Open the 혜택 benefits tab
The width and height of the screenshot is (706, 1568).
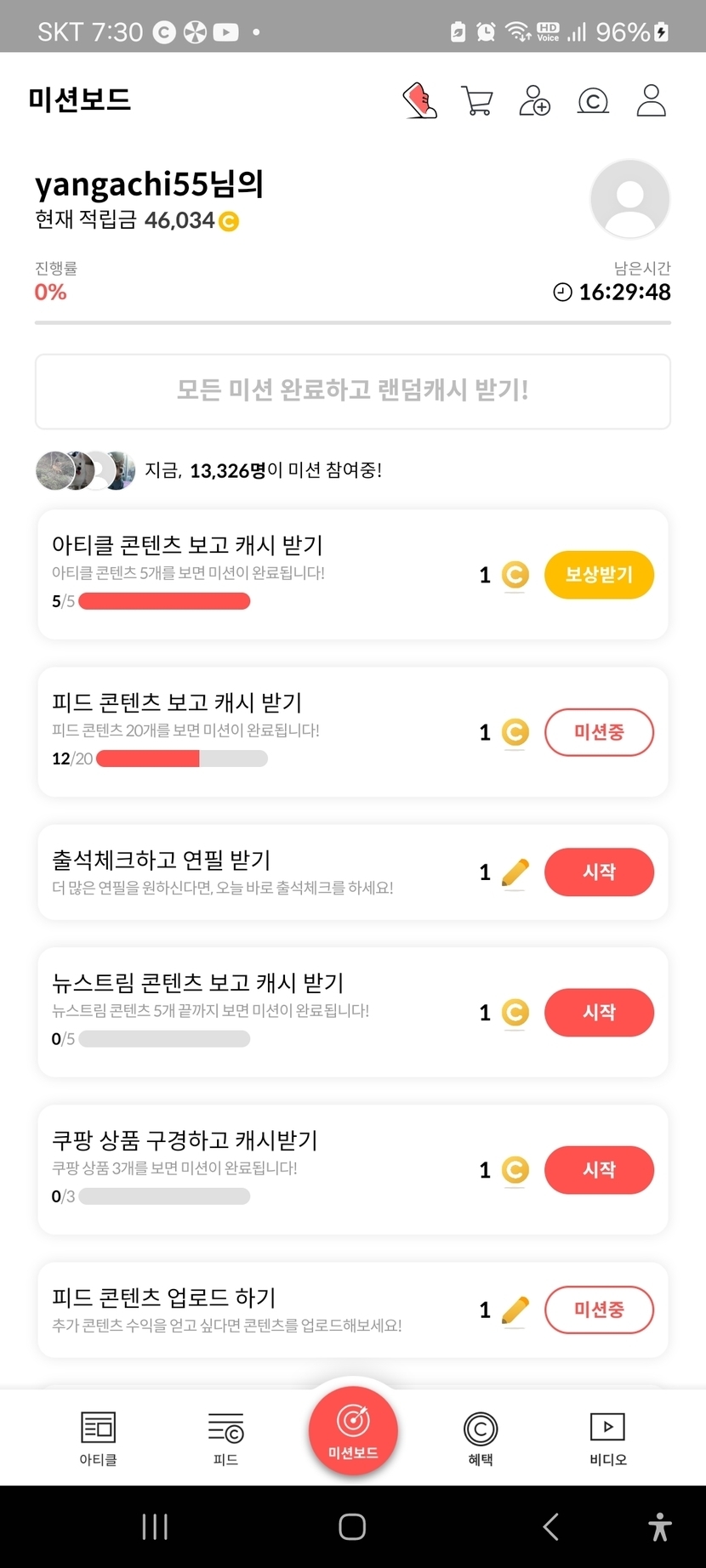481,1437
